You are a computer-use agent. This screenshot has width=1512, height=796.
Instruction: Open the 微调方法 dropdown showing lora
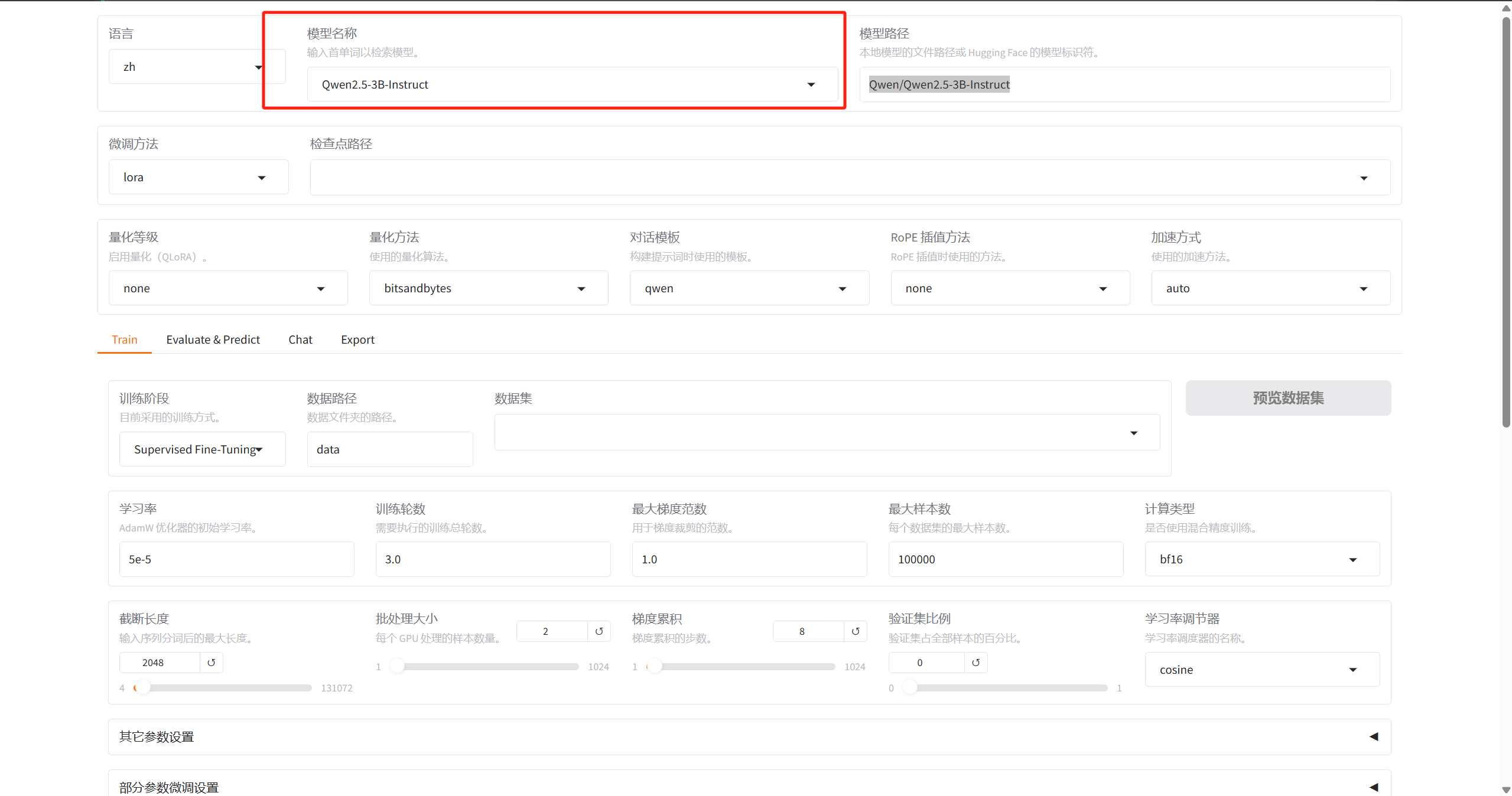click(199, 177)
